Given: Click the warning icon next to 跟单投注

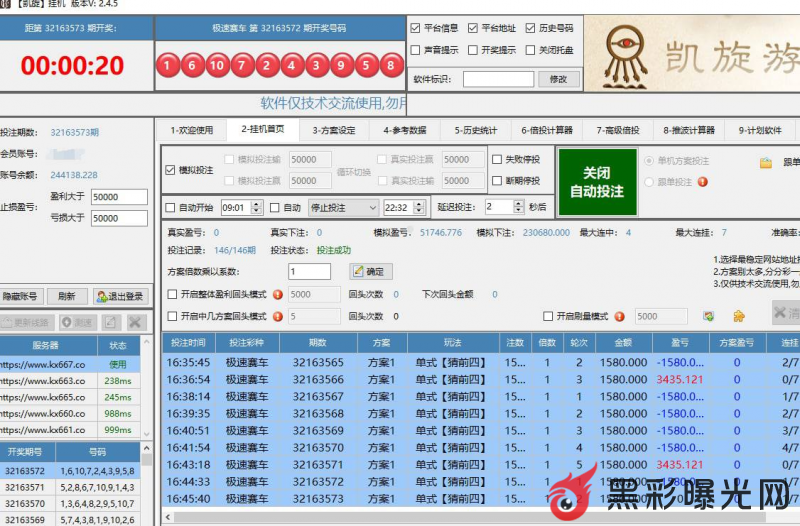Looking at the screenshot, I should click(x=702, y=182).
